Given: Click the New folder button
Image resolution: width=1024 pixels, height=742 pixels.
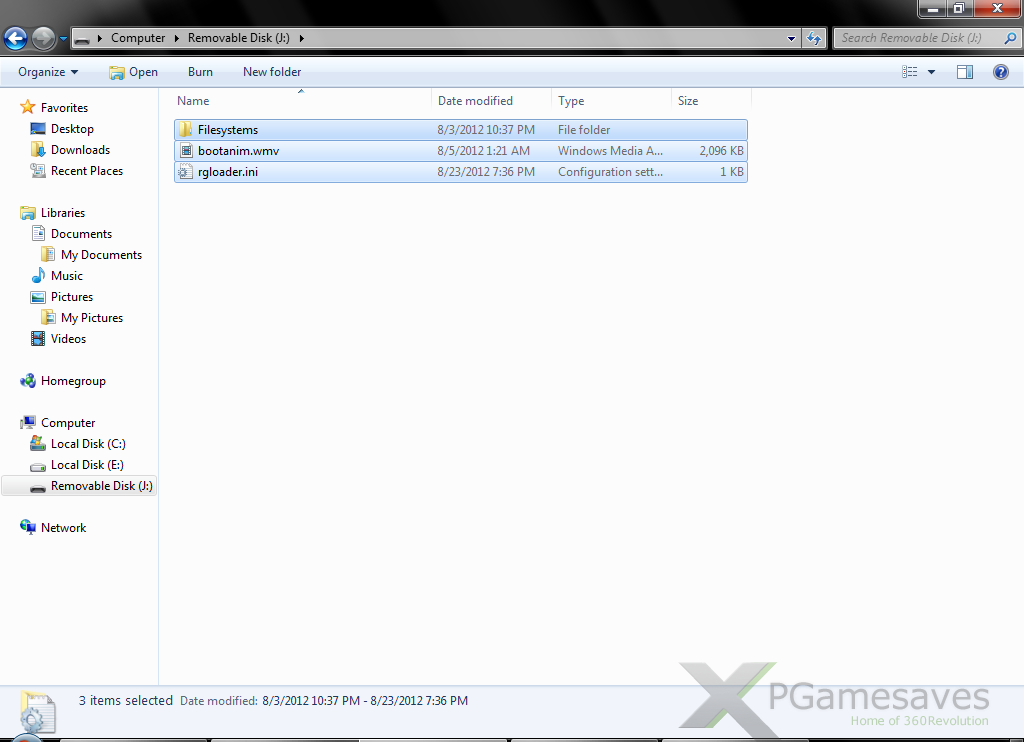Looking at the screenshot, I should click(x=272, y=72).
